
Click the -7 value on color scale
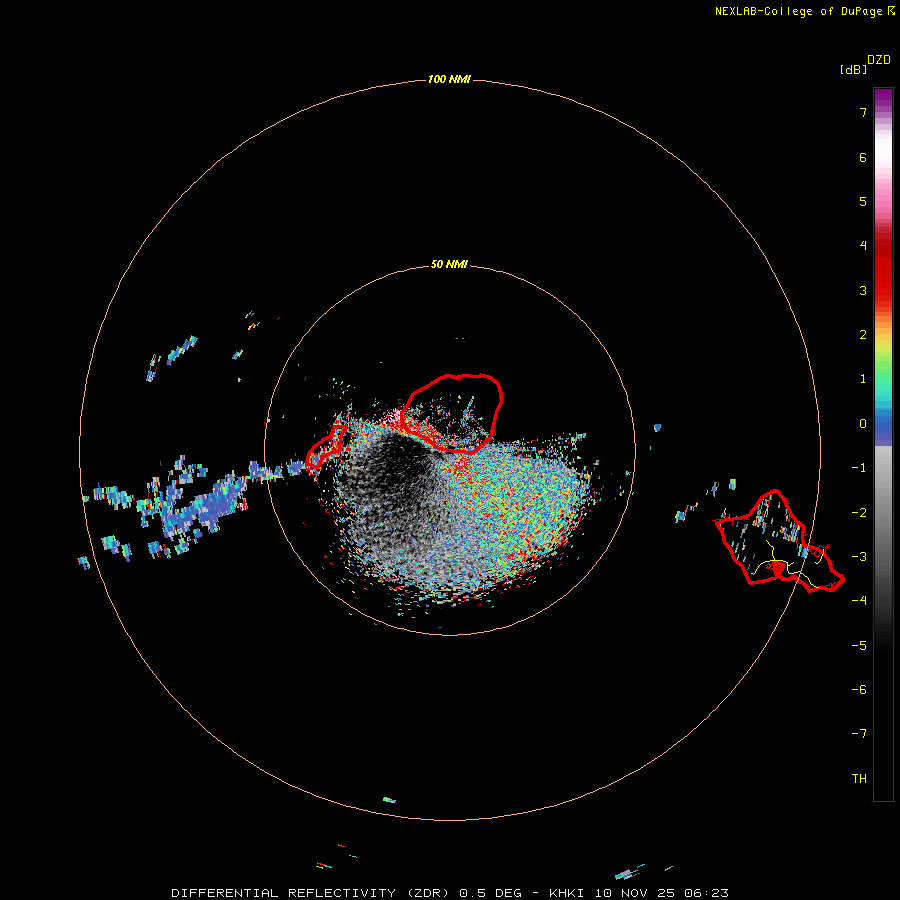[859, 734]
